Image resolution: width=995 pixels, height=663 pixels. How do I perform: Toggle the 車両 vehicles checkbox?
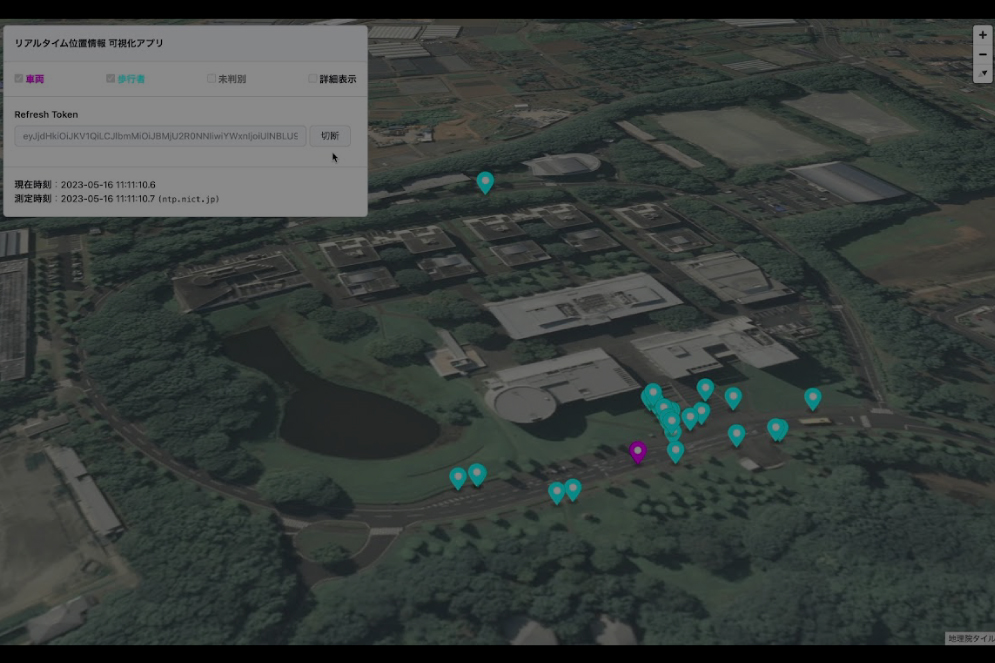[x=19, y=79]
